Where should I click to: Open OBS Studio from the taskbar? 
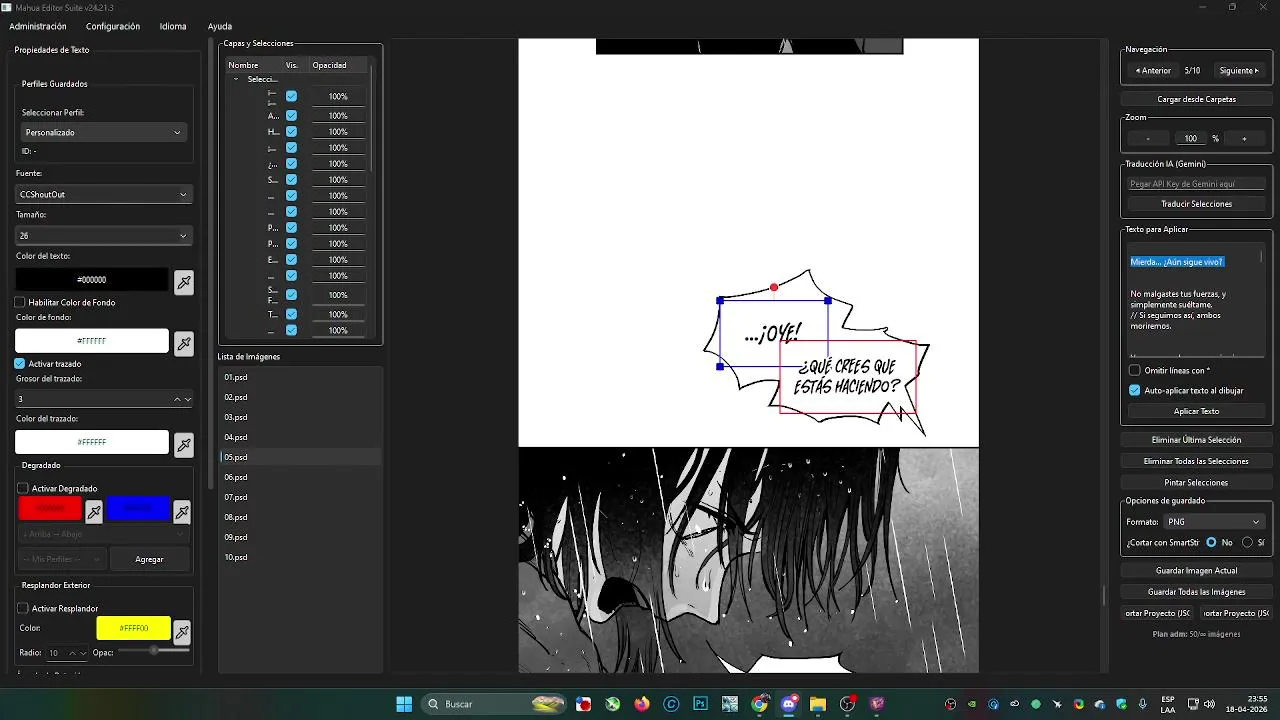coord(848,704)
